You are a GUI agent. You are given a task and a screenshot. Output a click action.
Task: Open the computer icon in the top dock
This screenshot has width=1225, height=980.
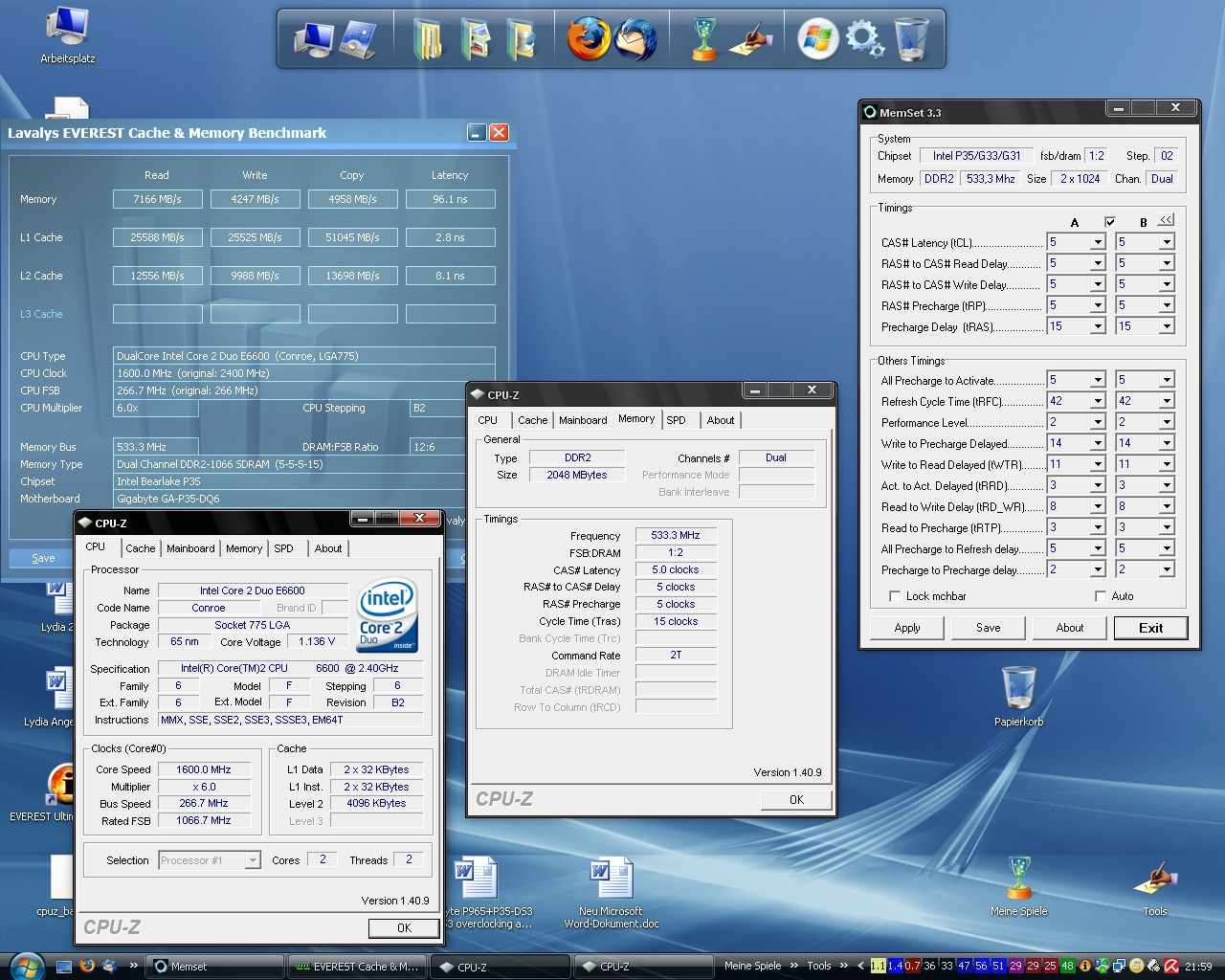313,39
